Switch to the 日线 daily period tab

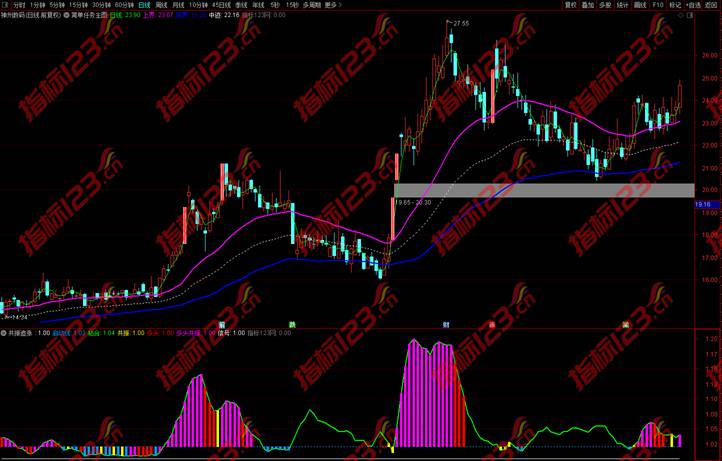[x=145, y=5]
